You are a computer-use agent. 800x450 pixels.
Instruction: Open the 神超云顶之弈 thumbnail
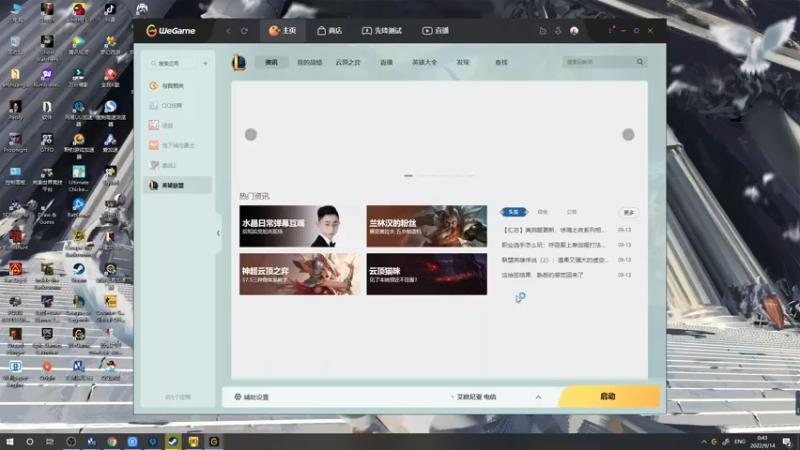[299, 274]
